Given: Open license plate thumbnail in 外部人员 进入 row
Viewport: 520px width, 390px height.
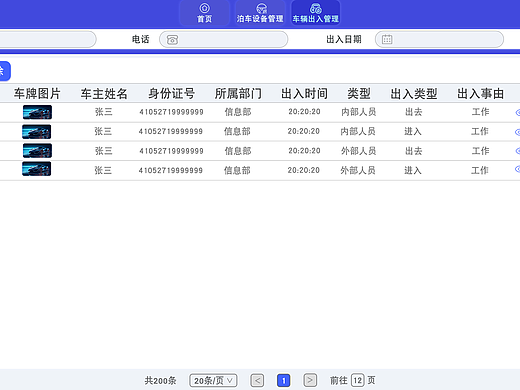Looking at the screenshot, I should [x=37, y=169].
